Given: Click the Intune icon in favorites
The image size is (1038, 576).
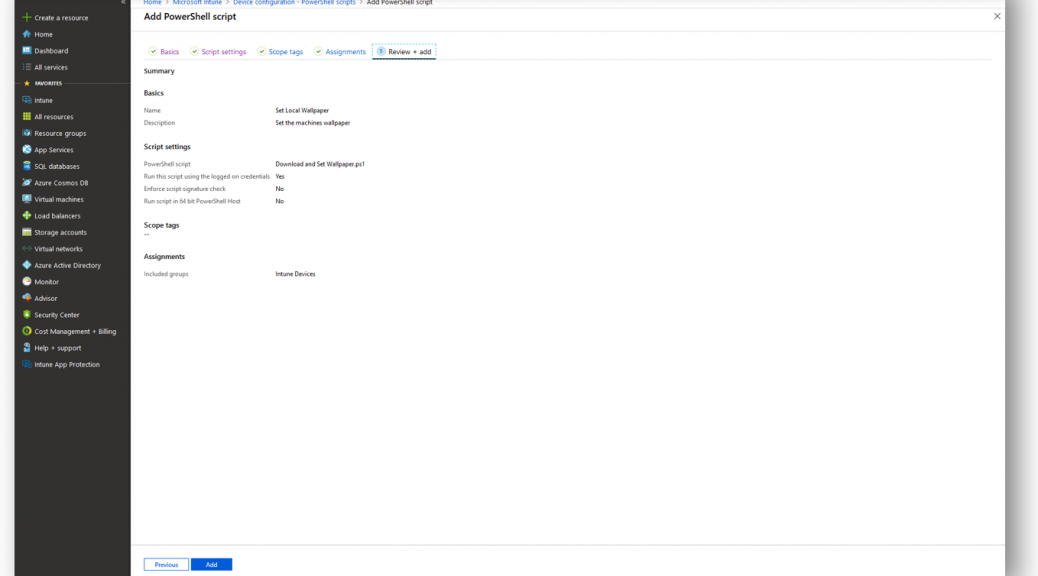Looking at the screenshot, I should [26, 100].
